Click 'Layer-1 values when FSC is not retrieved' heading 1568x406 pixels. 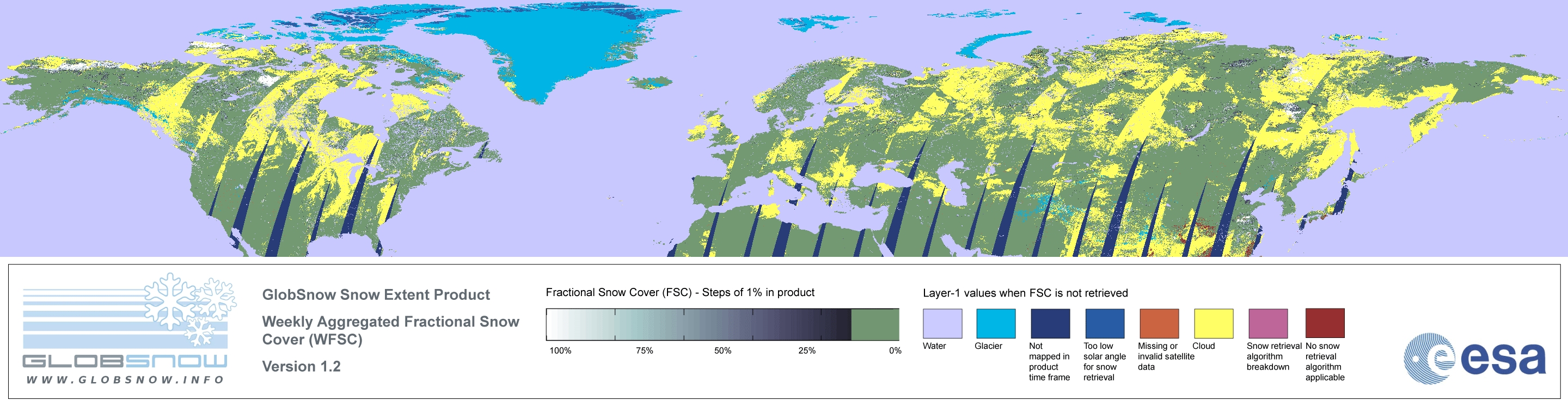[1025, 293]
